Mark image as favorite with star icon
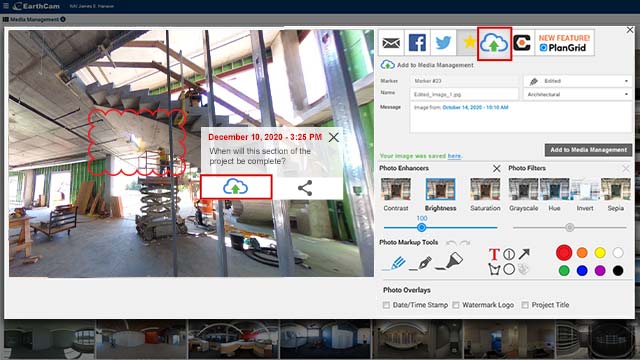The image size is (640, 360). click(x=469, y=42)
